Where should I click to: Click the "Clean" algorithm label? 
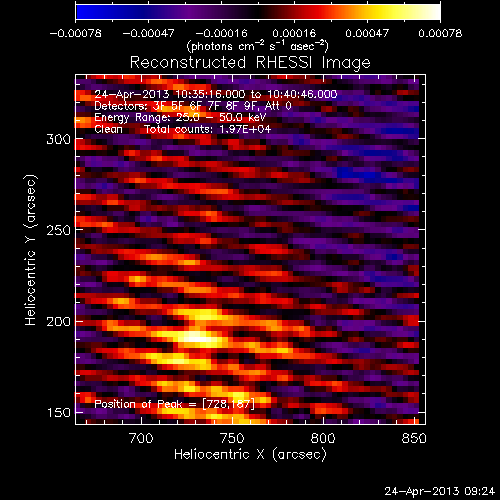[x=108, y=129]
